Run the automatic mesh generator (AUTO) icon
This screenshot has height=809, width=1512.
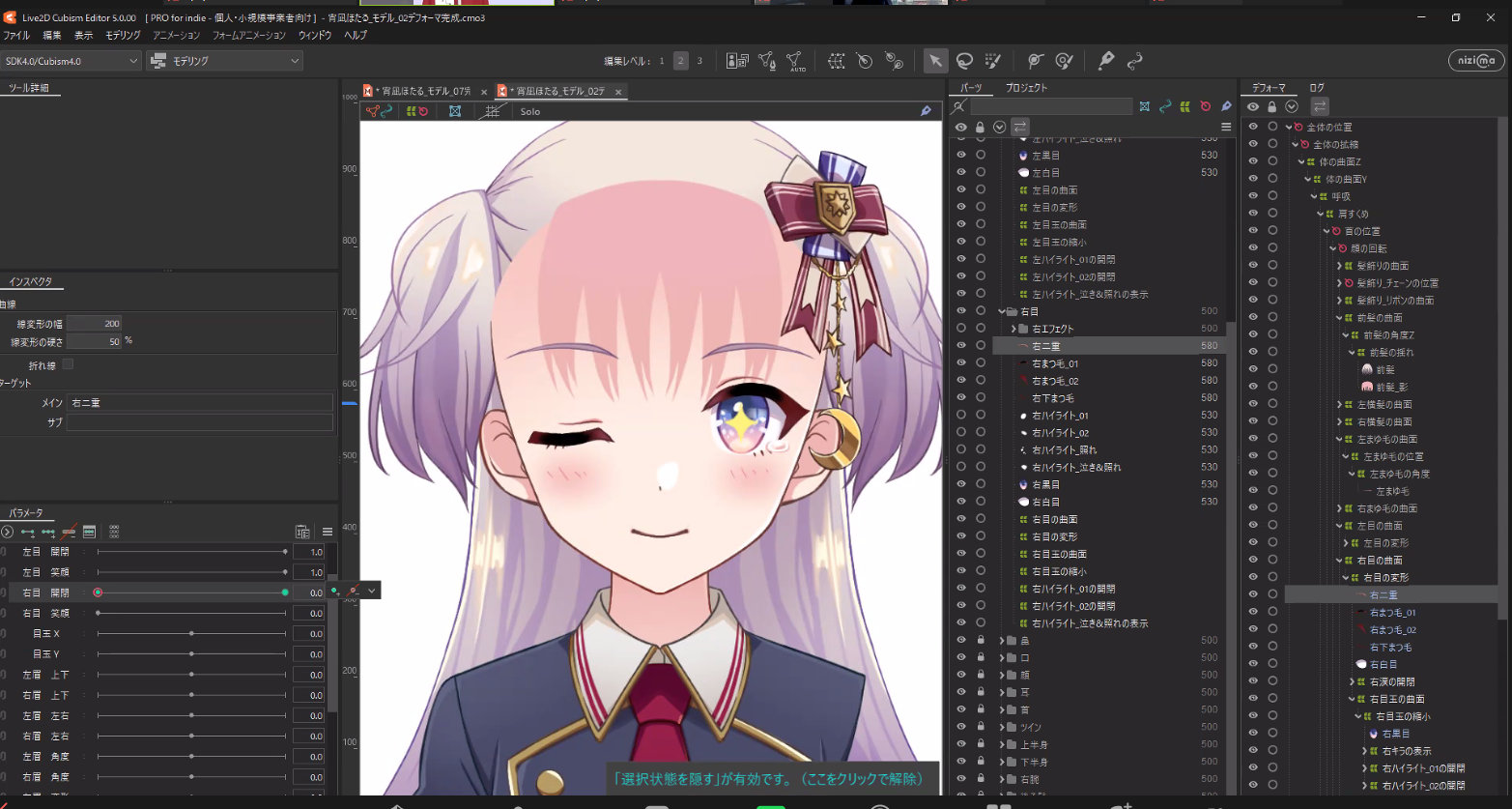coord(796,61)
